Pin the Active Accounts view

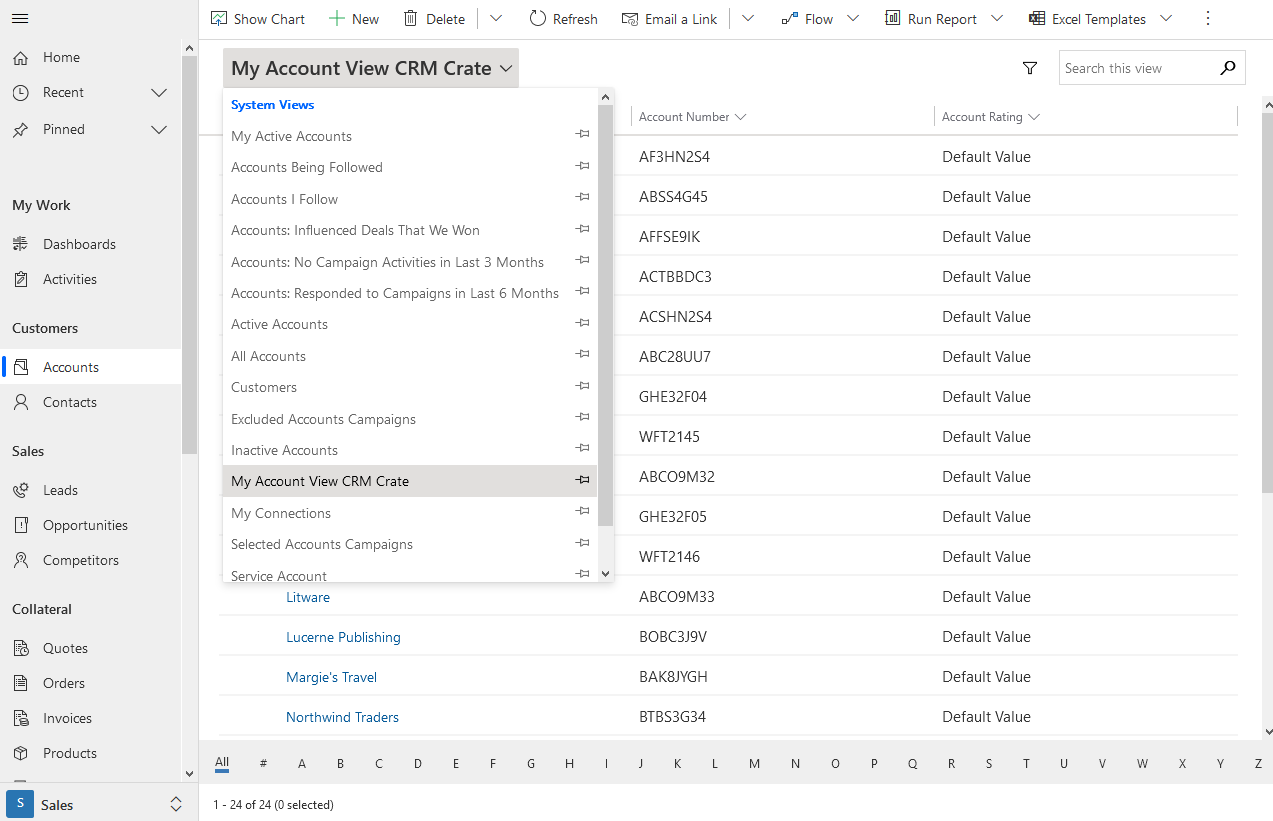(582, 322)
